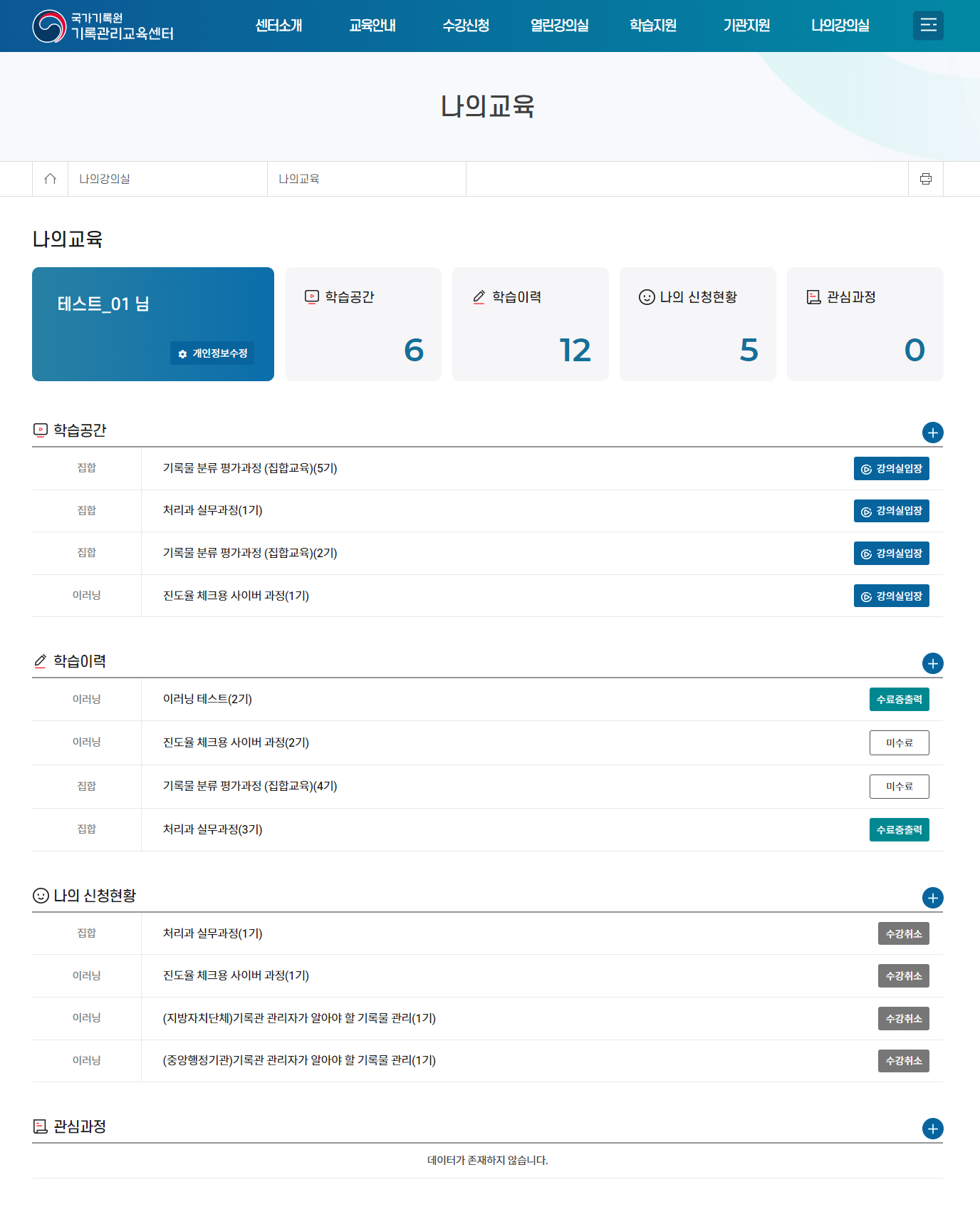Viewport: 980px width, 1207px height.
Task: Expand 학습이력 section with plus icon
Action: point(932,663)
